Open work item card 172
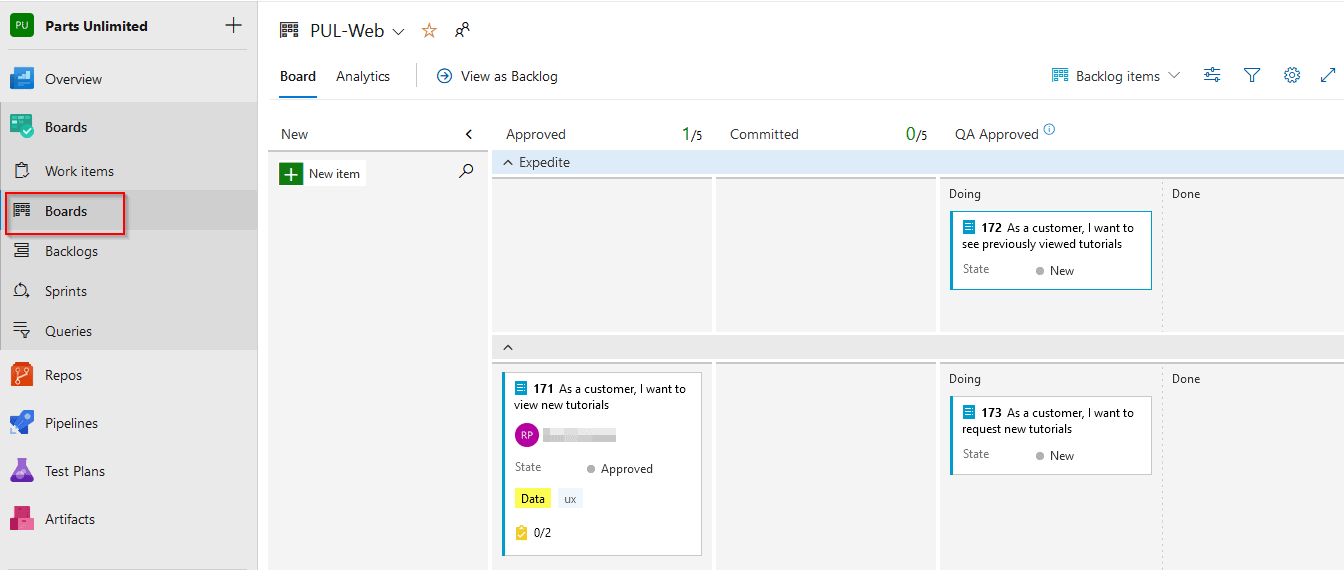The width and height of the screenshot is (1344, 570). pos(1050,236)
